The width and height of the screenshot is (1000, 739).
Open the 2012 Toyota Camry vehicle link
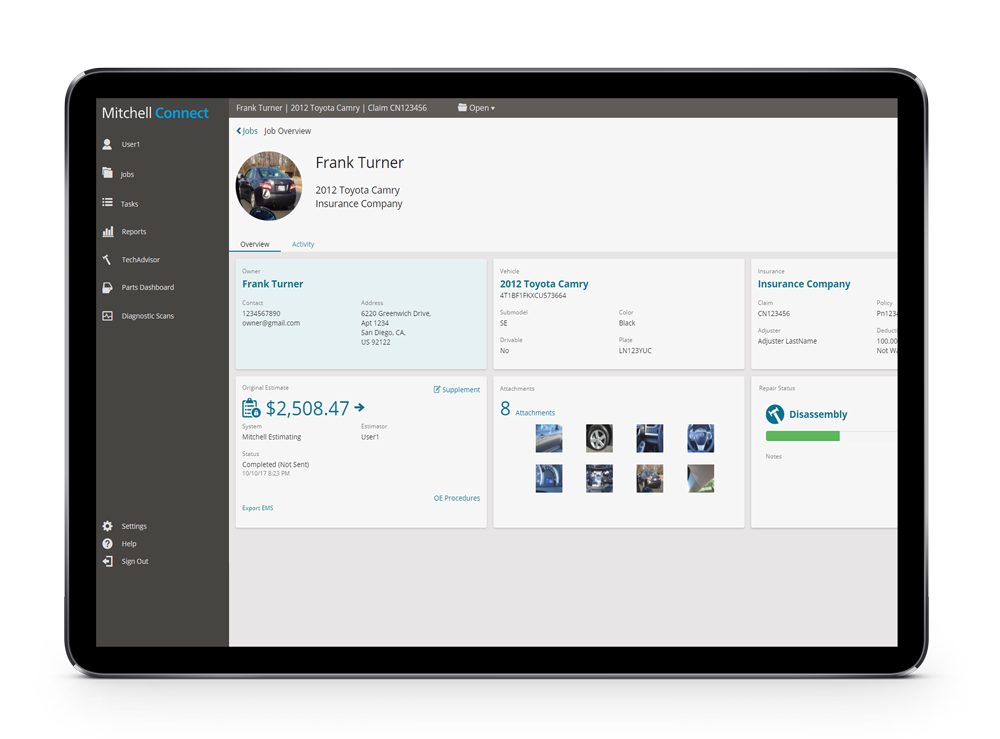(x=544, y=284)
